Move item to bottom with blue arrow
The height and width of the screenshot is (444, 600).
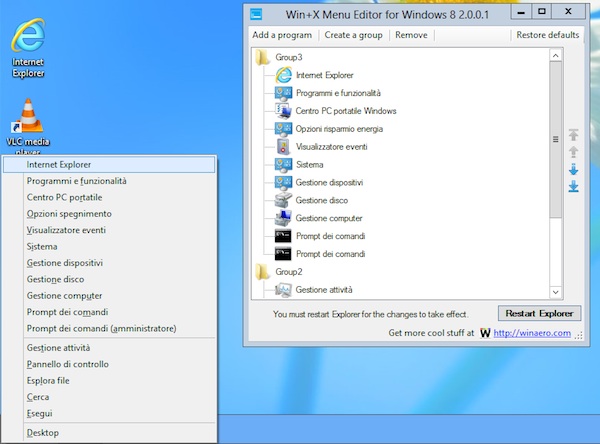(573, 186)
